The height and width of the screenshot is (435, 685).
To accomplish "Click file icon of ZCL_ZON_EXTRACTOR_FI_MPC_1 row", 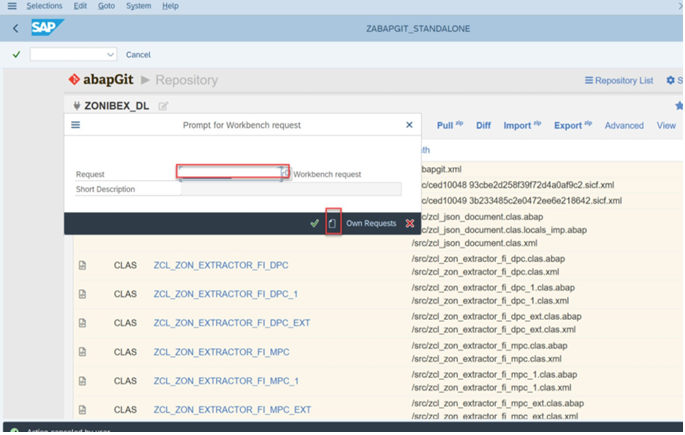I will tap(82, 381).
